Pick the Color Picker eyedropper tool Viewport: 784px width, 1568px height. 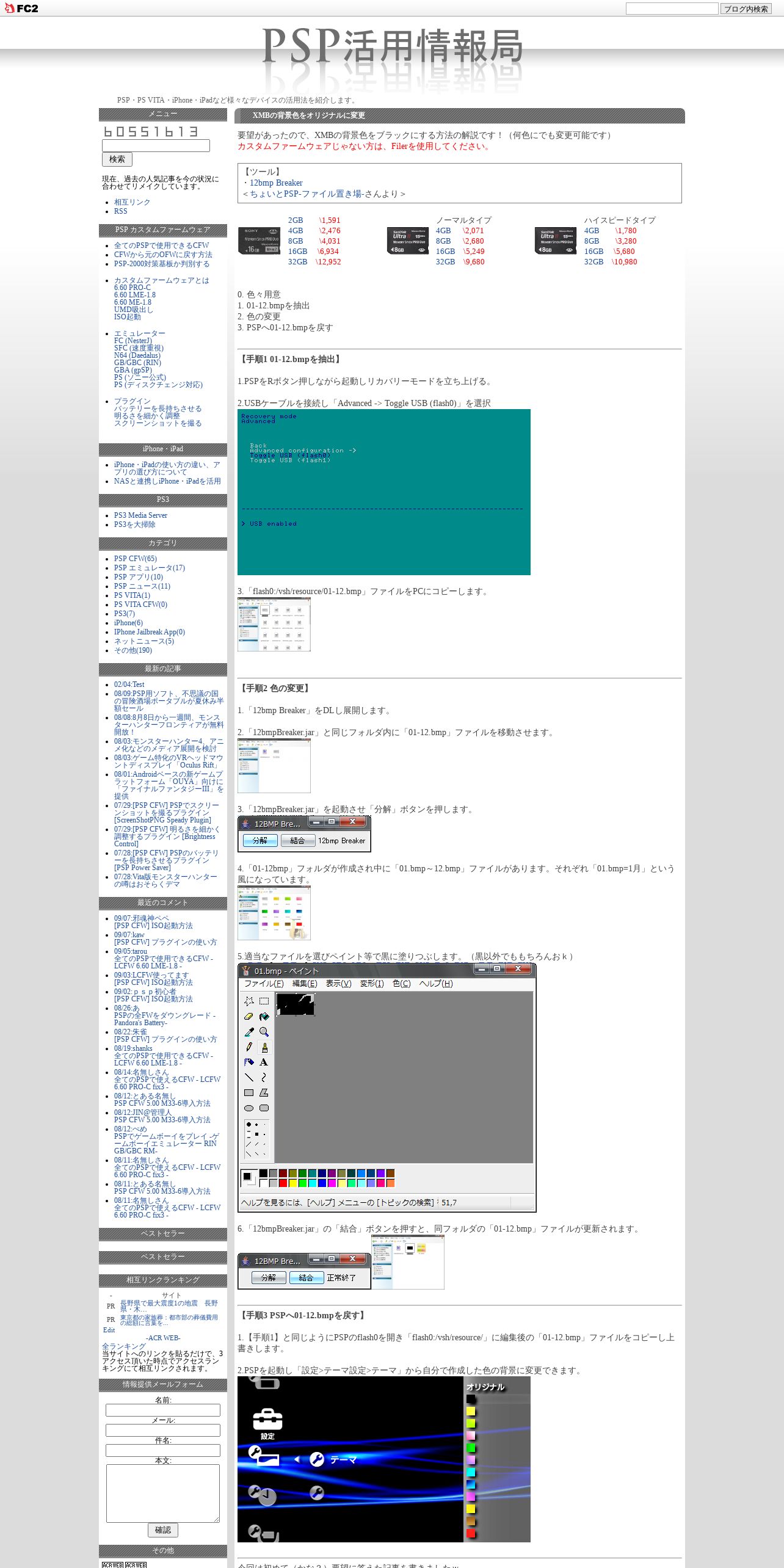tap(249, 1032)
